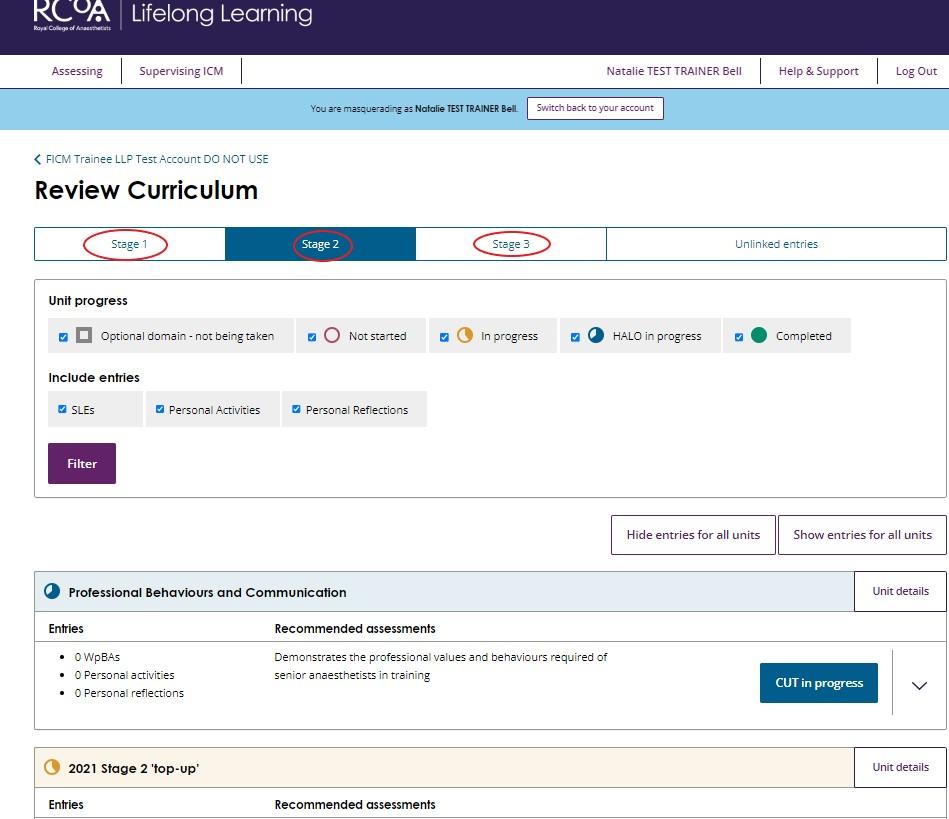Open the Assessing menu
The image size is (949, 819).
(77, 71)
